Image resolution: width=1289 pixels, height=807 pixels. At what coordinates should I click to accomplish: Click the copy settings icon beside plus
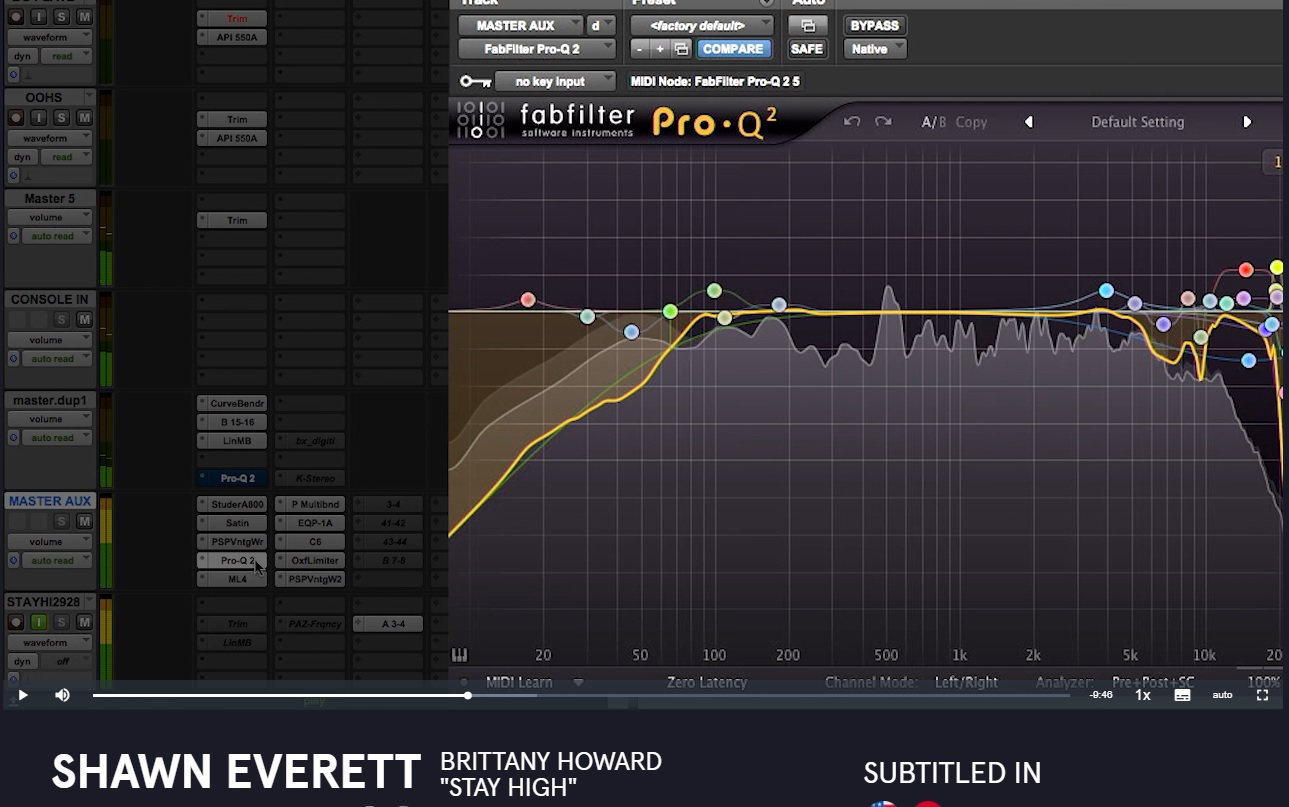point(681,49)
